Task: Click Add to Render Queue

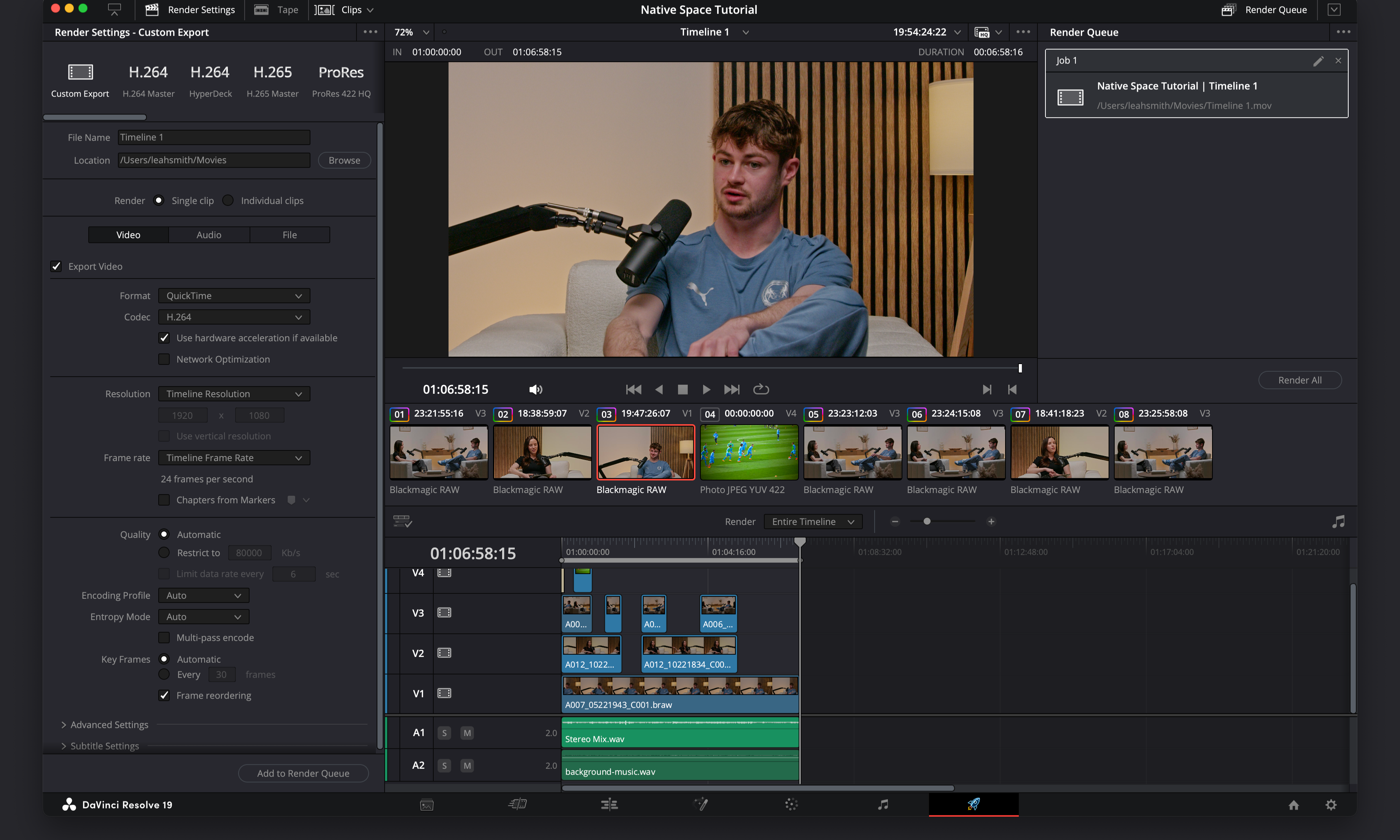Action: 303,773
